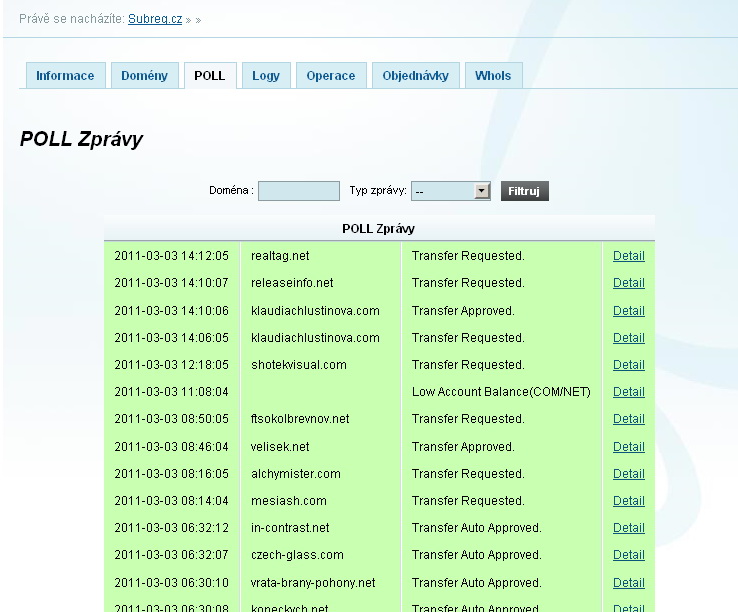Click the Subreg.cz breadcrumb link
This screenshot has height=612, width=738.
pyautogui.click(x=155, y=19)
